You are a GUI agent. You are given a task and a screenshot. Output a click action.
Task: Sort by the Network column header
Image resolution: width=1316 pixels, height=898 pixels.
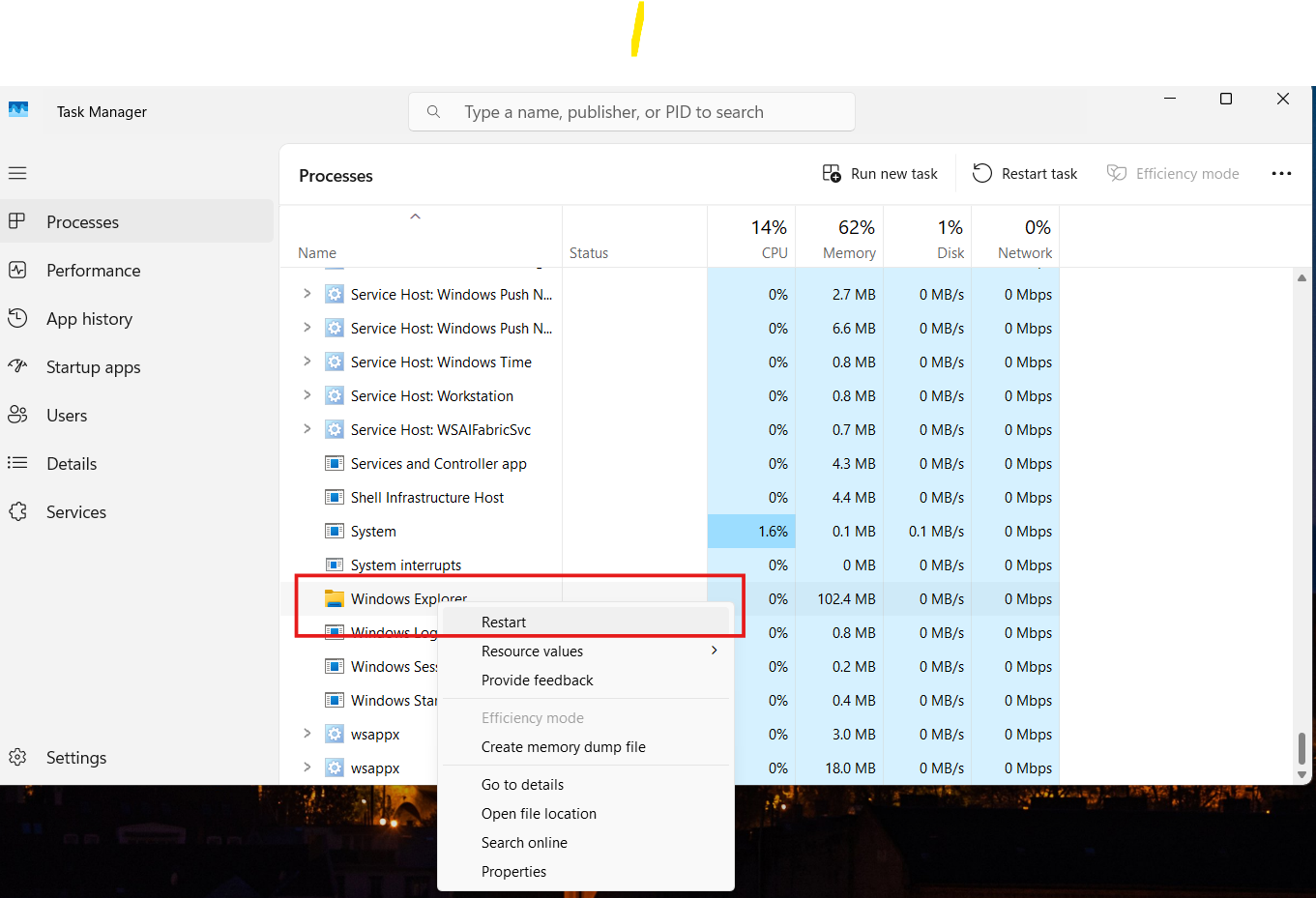(1015, 237)
